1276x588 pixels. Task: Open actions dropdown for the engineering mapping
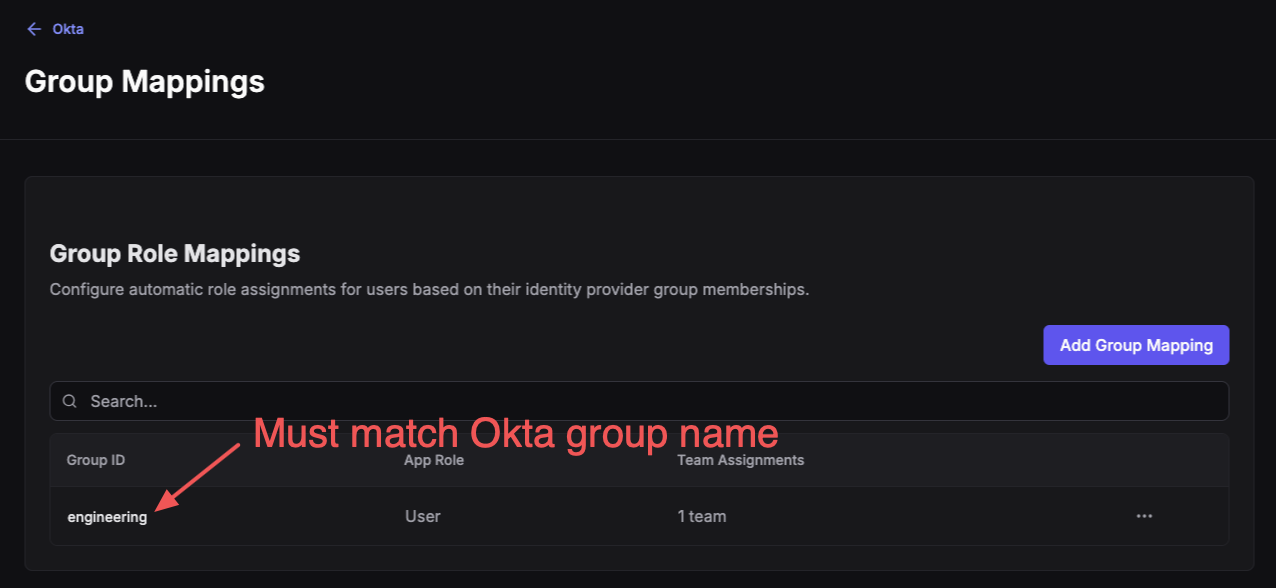point(1144,516)
